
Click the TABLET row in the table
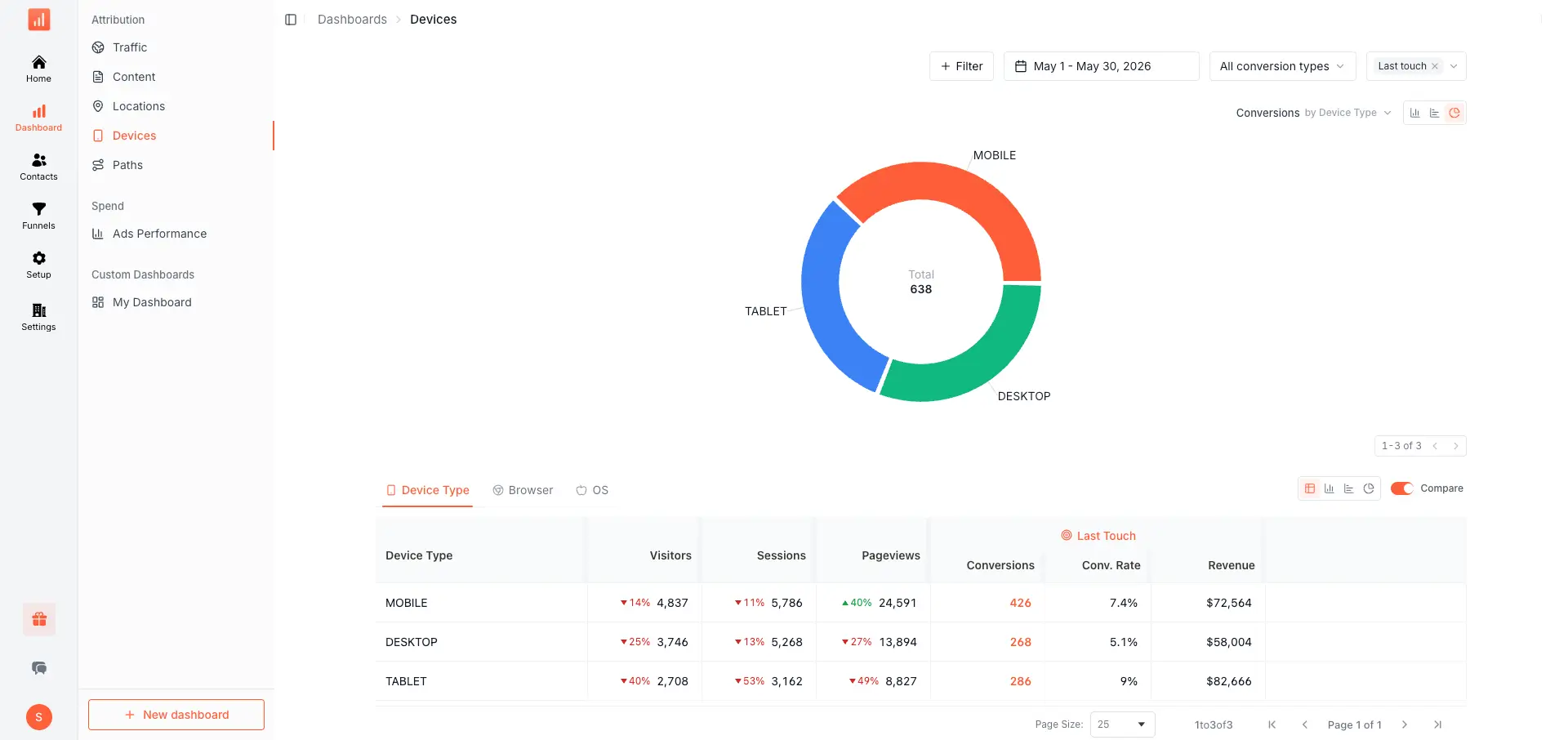920,681
